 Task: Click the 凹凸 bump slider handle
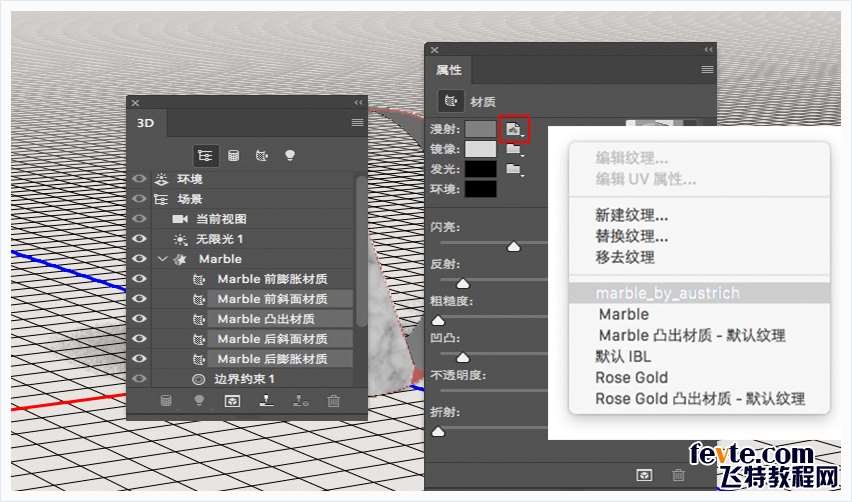[463, 357]
